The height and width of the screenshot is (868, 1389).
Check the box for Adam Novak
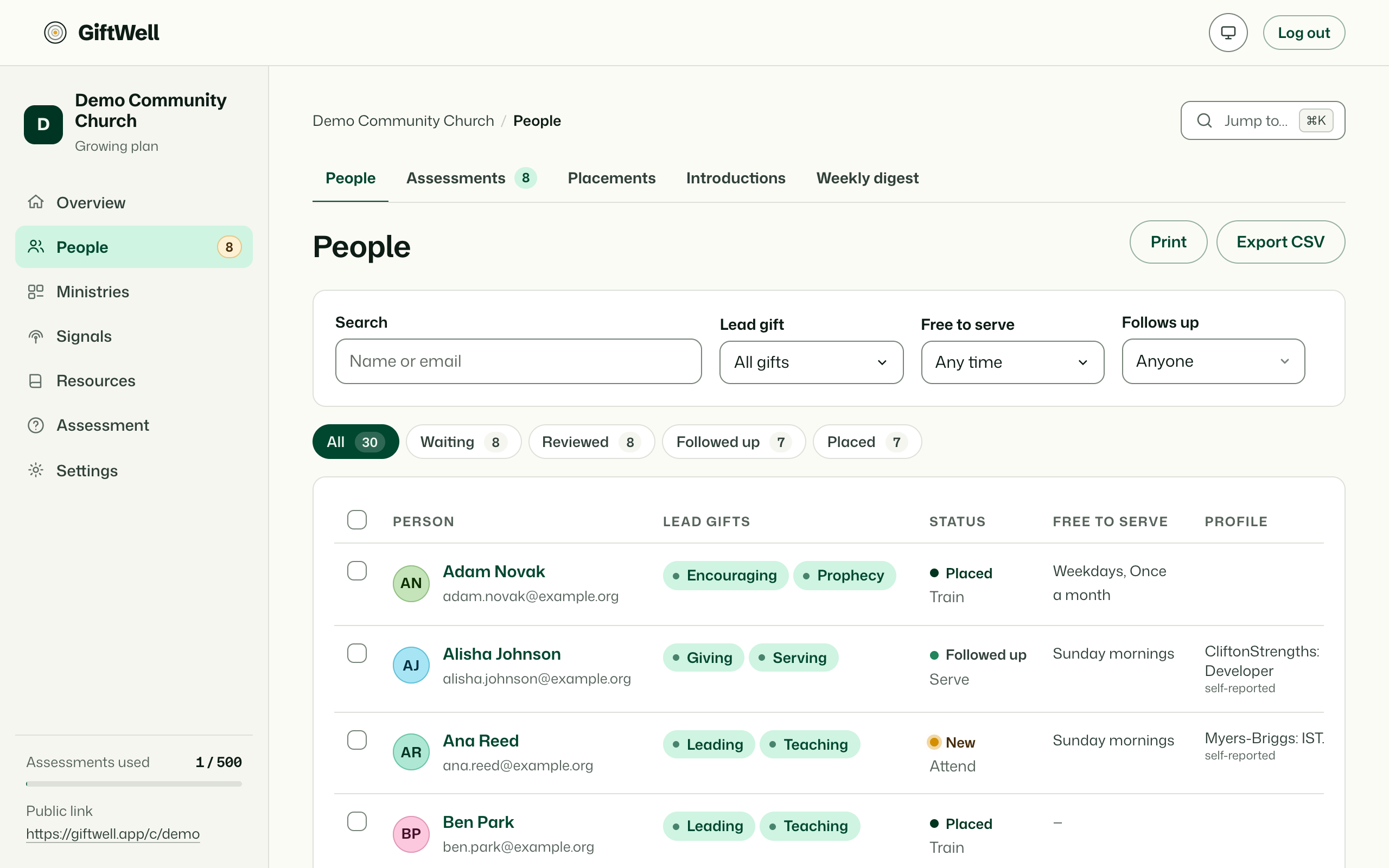click(x=356, y=571)
